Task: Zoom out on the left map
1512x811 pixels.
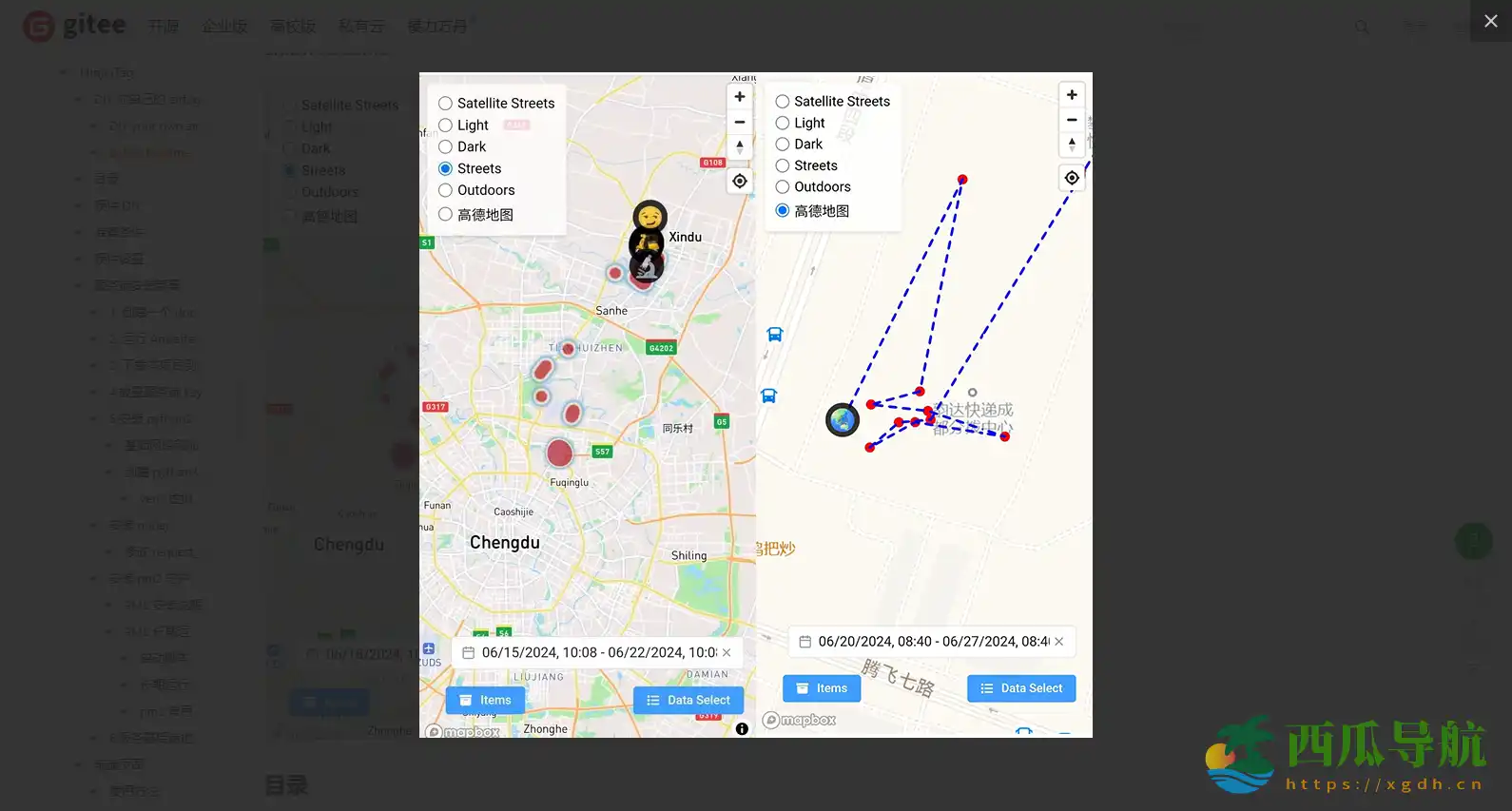Action: tap(740, 122)
